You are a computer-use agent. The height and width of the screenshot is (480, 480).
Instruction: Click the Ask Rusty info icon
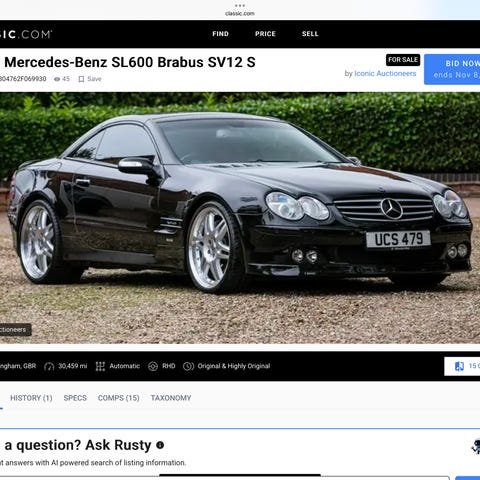160,445
